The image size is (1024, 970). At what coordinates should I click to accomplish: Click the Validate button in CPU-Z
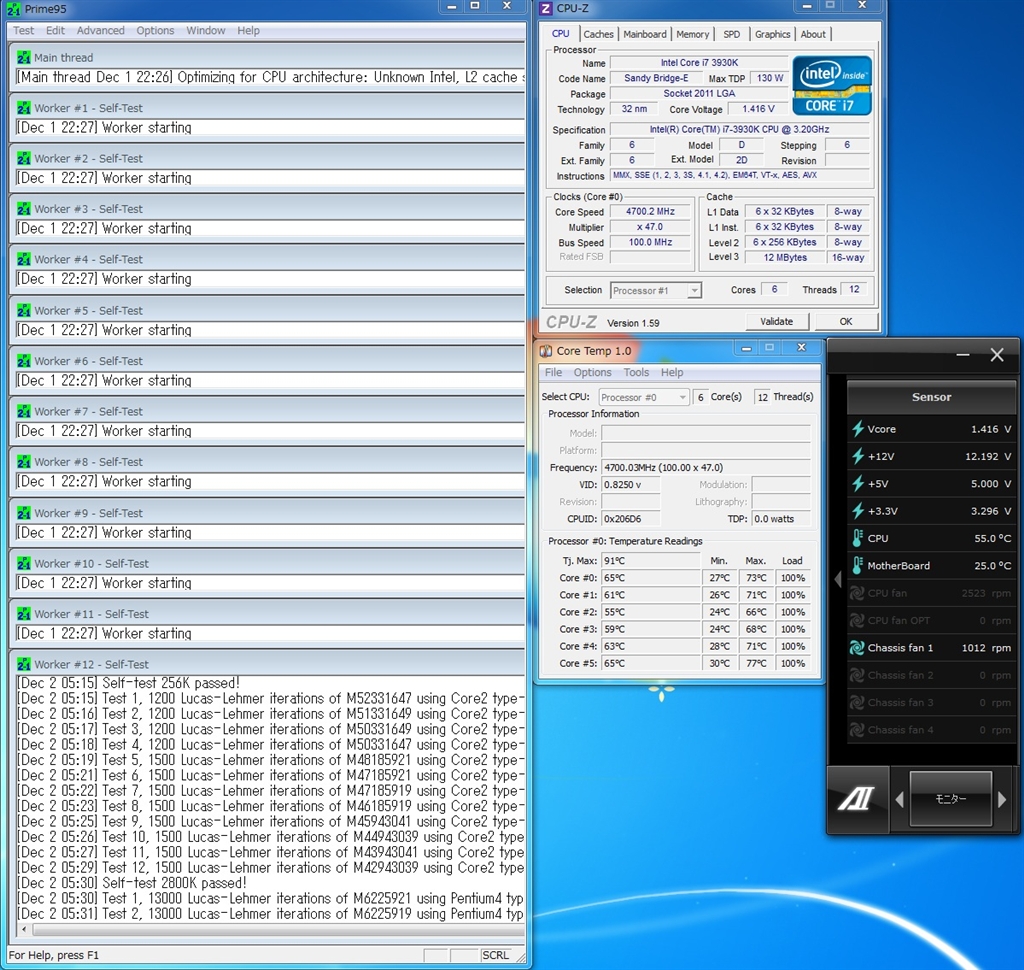coord(776,321)
